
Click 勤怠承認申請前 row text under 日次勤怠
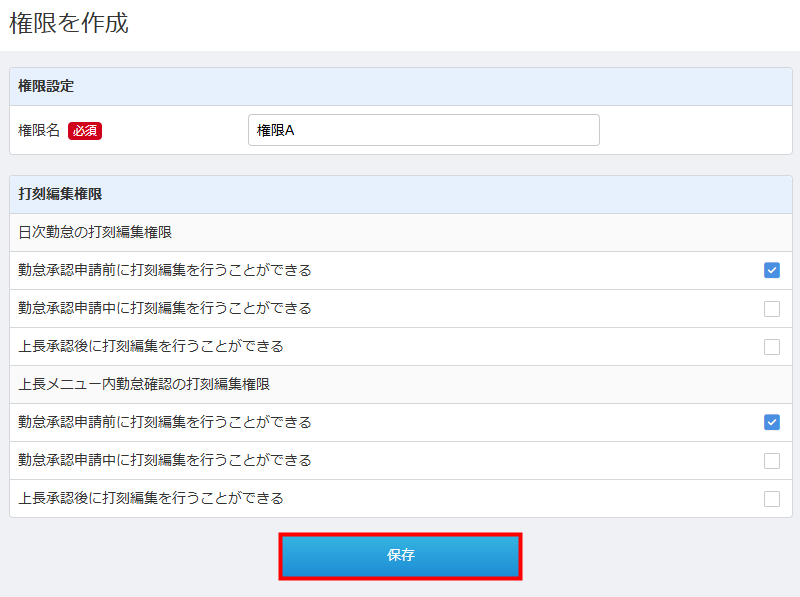tap(164, 270)
